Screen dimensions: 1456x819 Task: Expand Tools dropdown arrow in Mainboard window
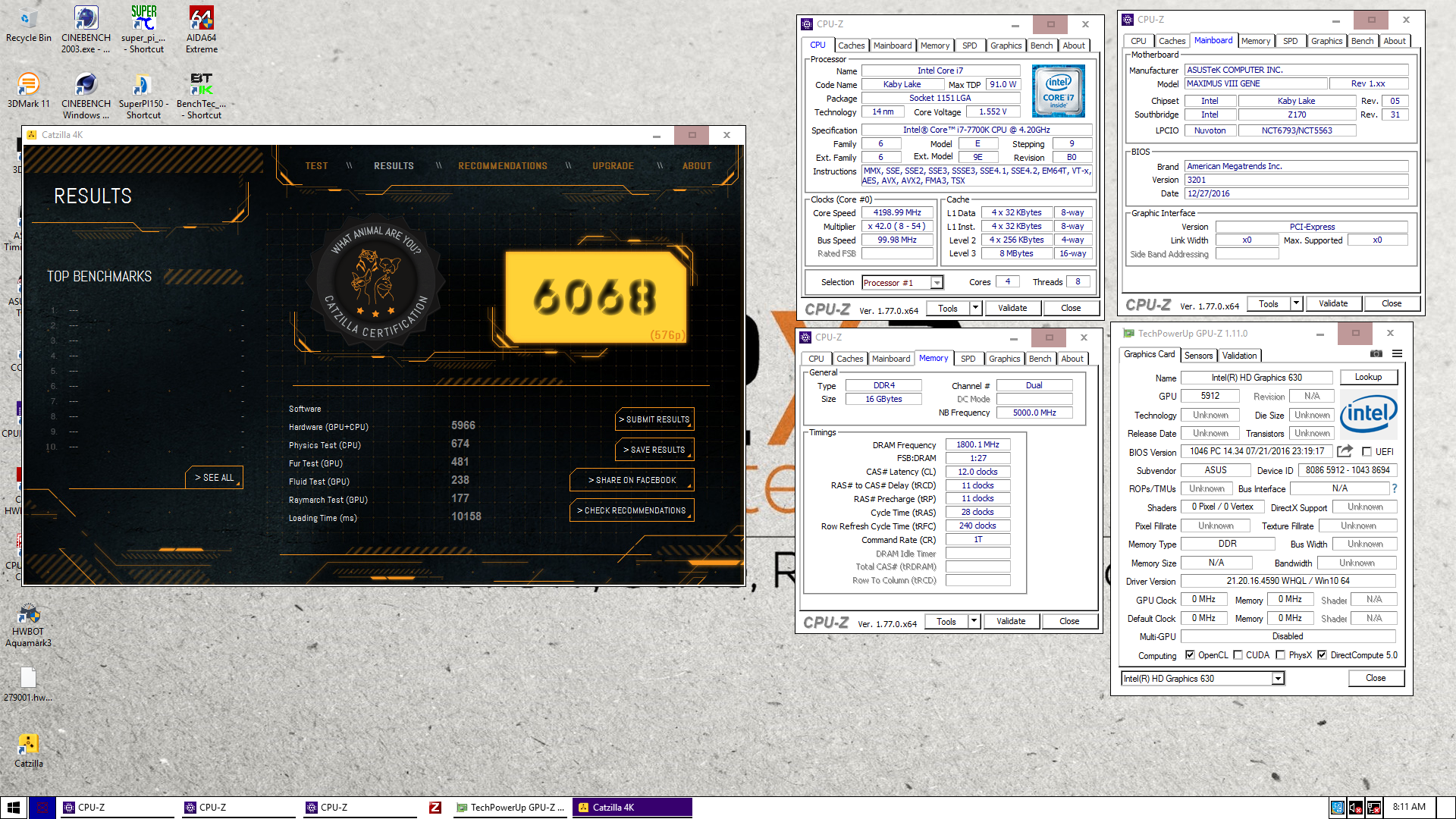click(x=1296, y=303)
